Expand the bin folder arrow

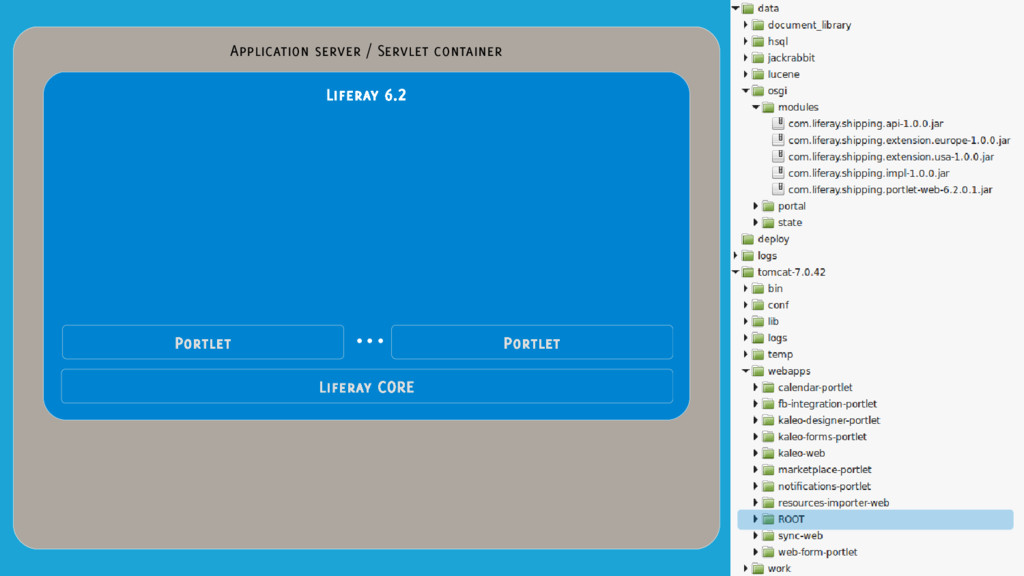pos(746,288)
